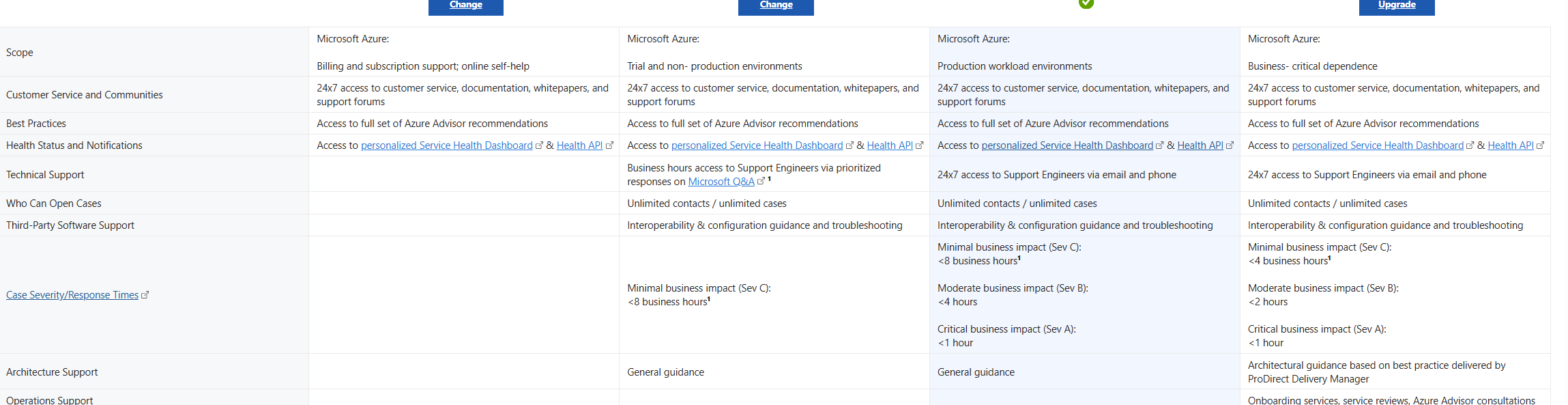Open personalized Service Health Dashboard link in Production workload column
The image size is (1568, 405).
pos(1067,145)
